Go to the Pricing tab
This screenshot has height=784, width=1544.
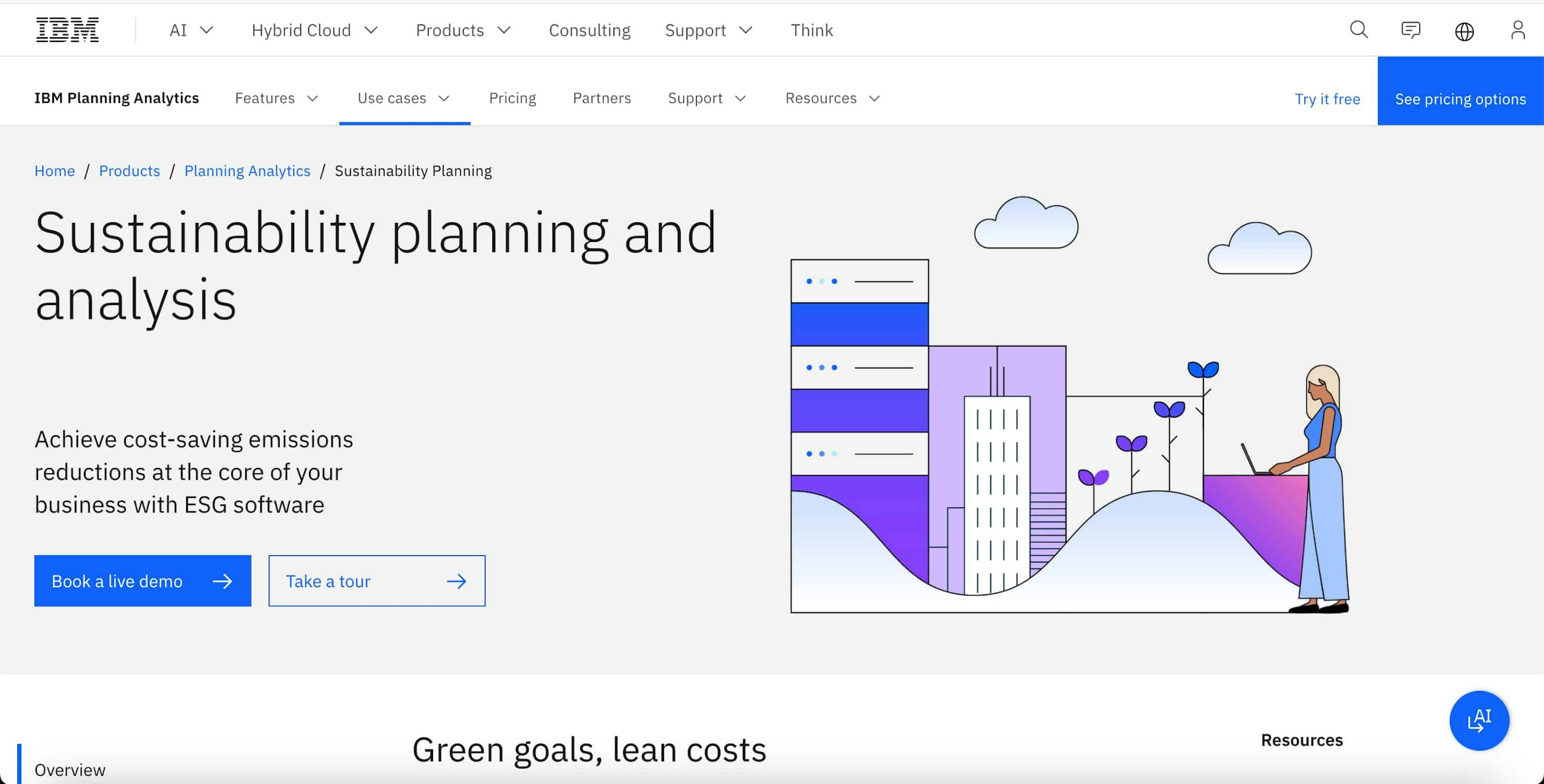coord(512,98)
